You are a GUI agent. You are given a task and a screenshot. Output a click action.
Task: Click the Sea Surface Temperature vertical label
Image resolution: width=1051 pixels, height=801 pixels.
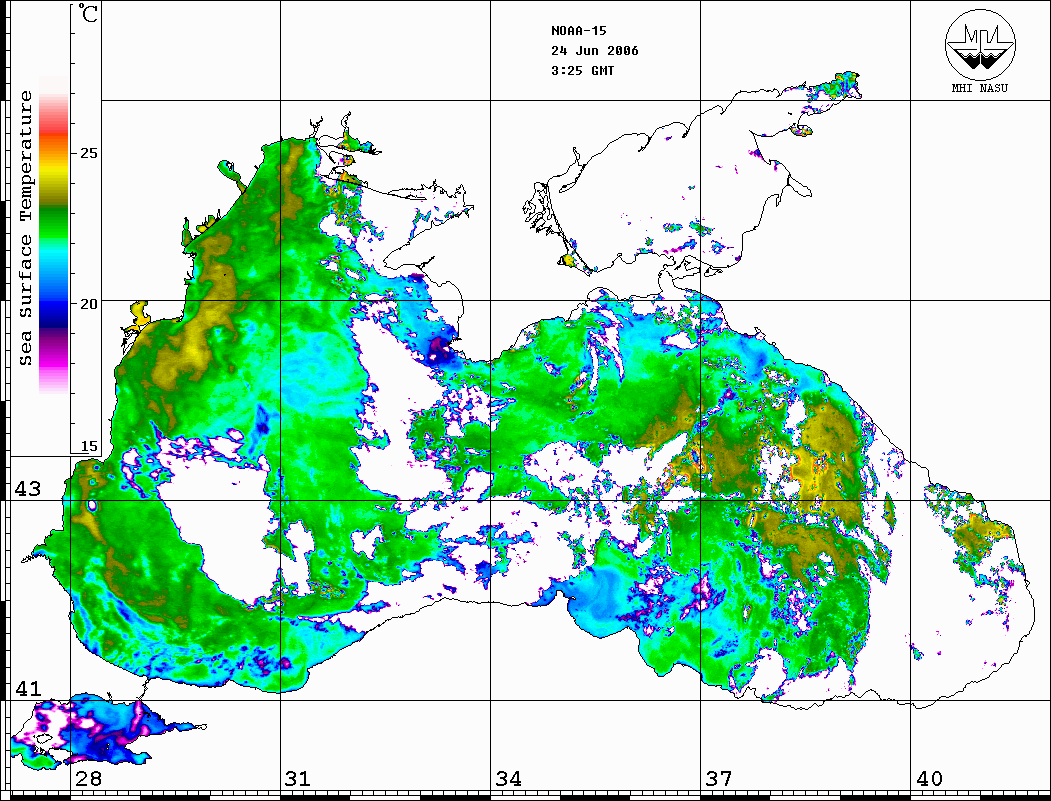point(25,228)
